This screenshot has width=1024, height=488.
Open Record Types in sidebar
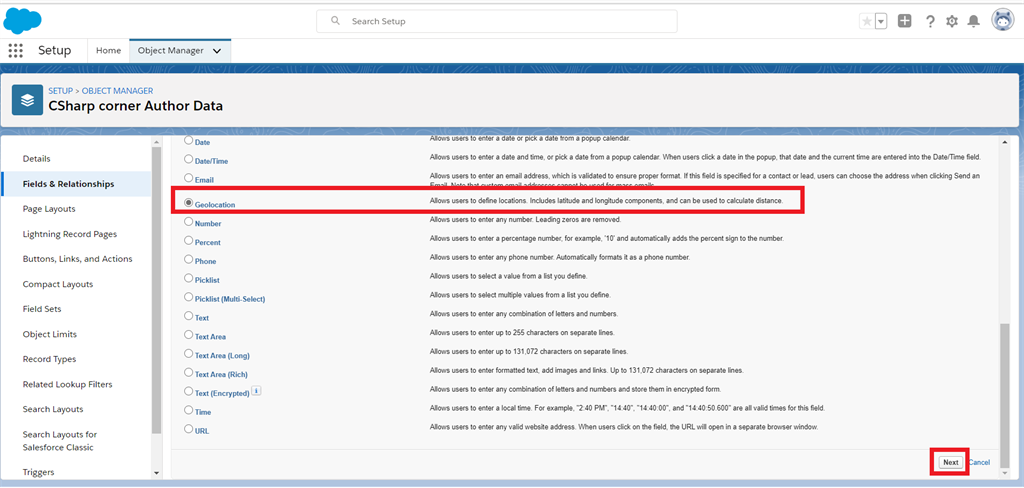pyautogui.click(x=49, y=359)
